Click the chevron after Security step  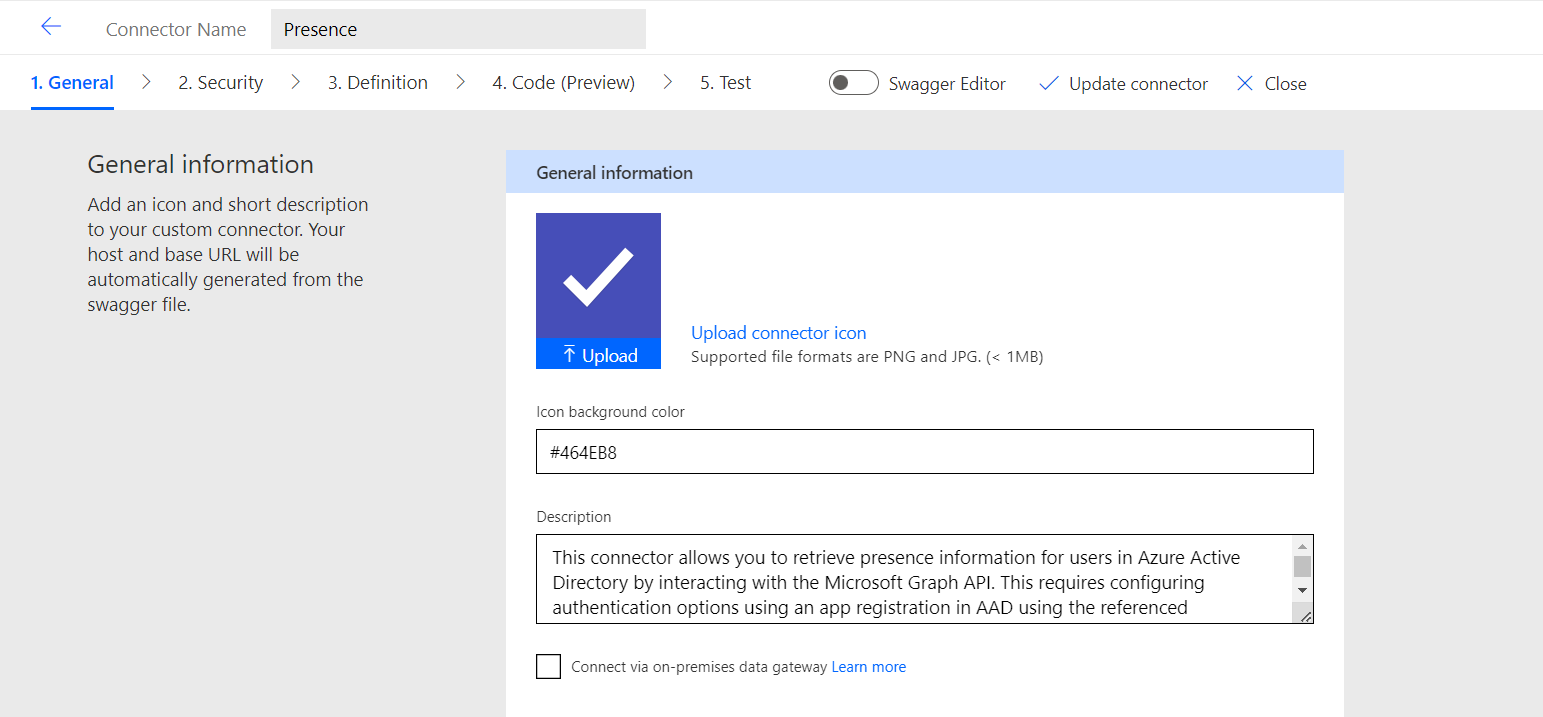(296, 83)
